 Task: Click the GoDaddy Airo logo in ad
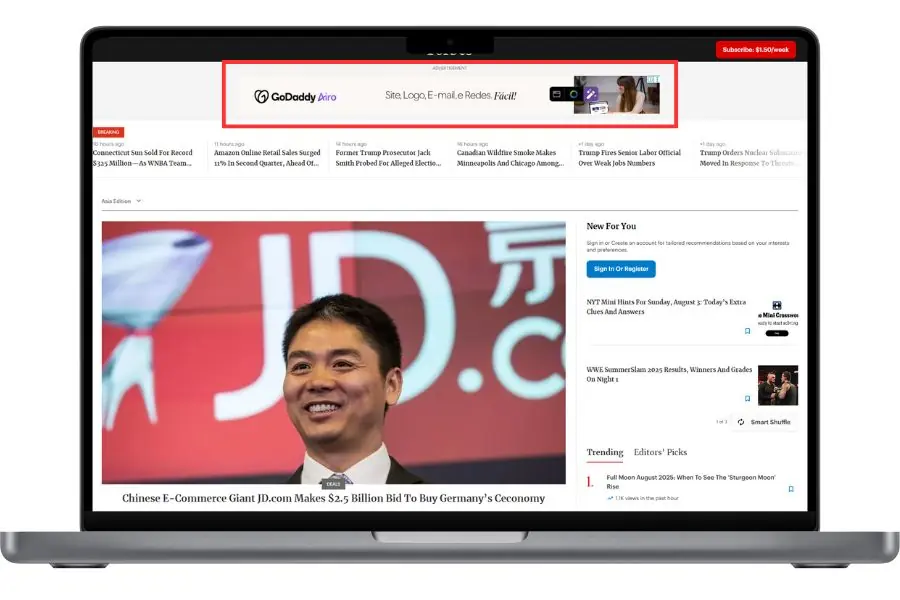click(295, 96)
